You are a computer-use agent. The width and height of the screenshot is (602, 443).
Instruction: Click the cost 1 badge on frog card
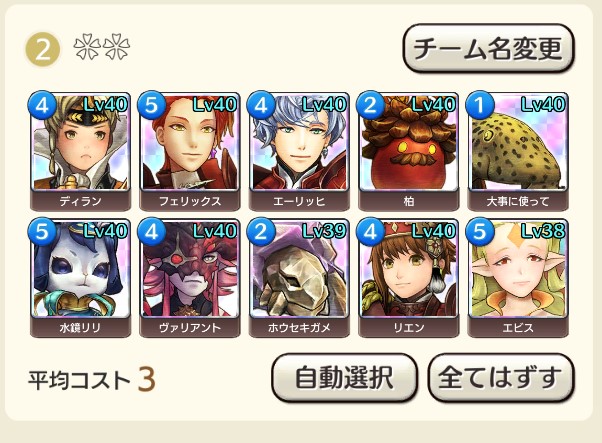coord(480,105)
